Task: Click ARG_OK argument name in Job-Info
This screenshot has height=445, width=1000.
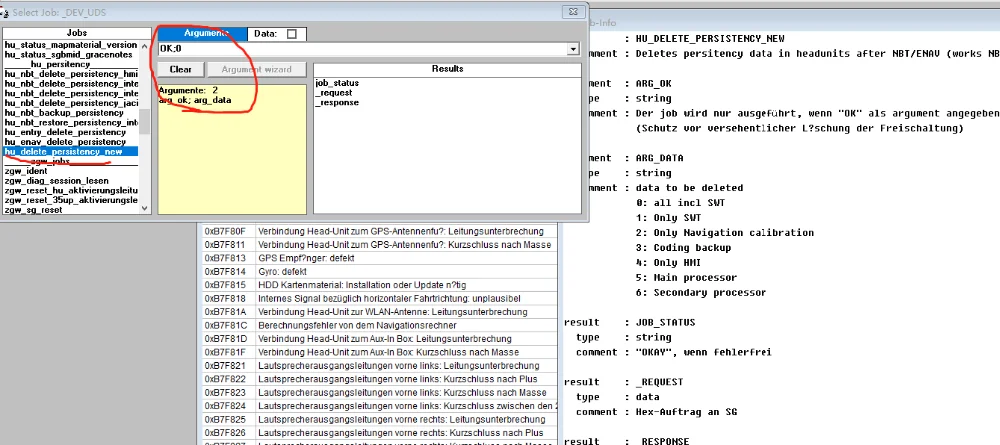Action: [x=654, y=84]
